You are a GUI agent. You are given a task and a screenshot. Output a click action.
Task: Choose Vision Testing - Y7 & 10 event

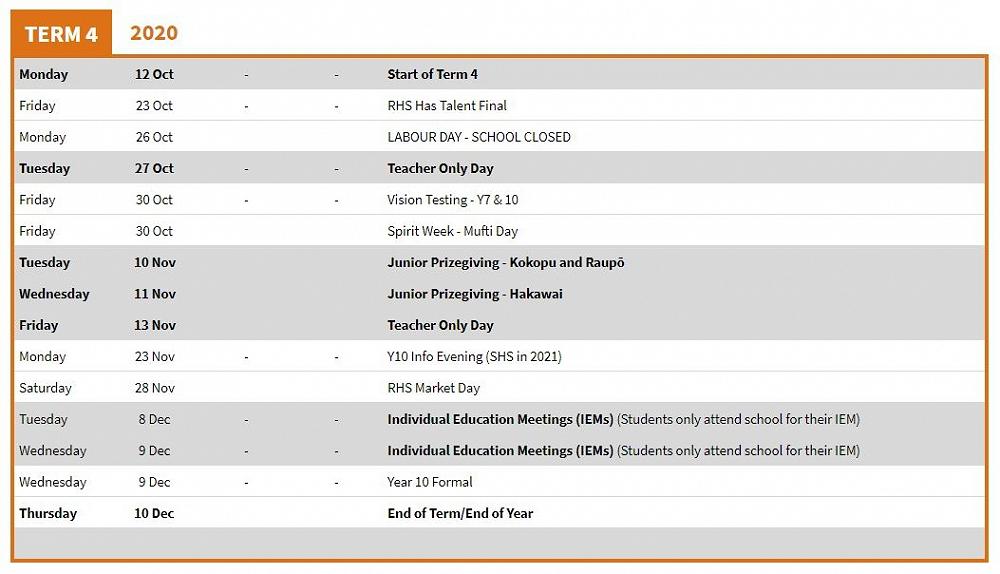(x=452, y=200)
